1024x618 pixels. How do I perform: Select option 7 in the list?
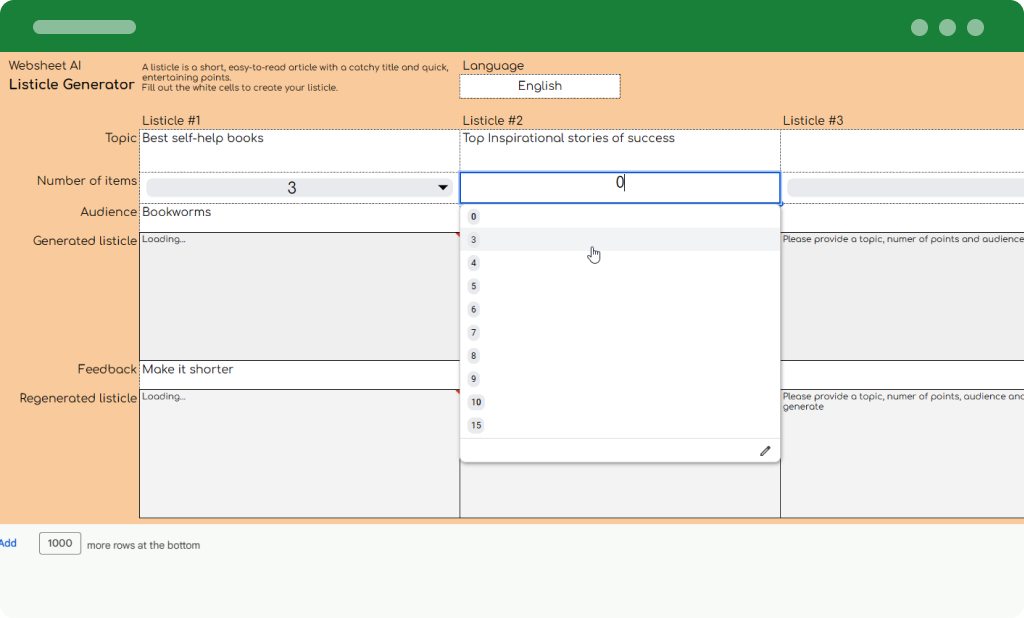click(474, 333)
